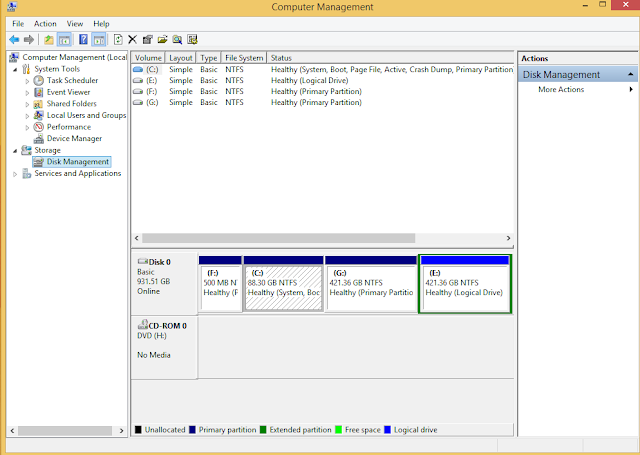Select the (F:) 500 MB partition block
Image resolution: width=640 pixels, height=455 pixels.
[220, 284]
